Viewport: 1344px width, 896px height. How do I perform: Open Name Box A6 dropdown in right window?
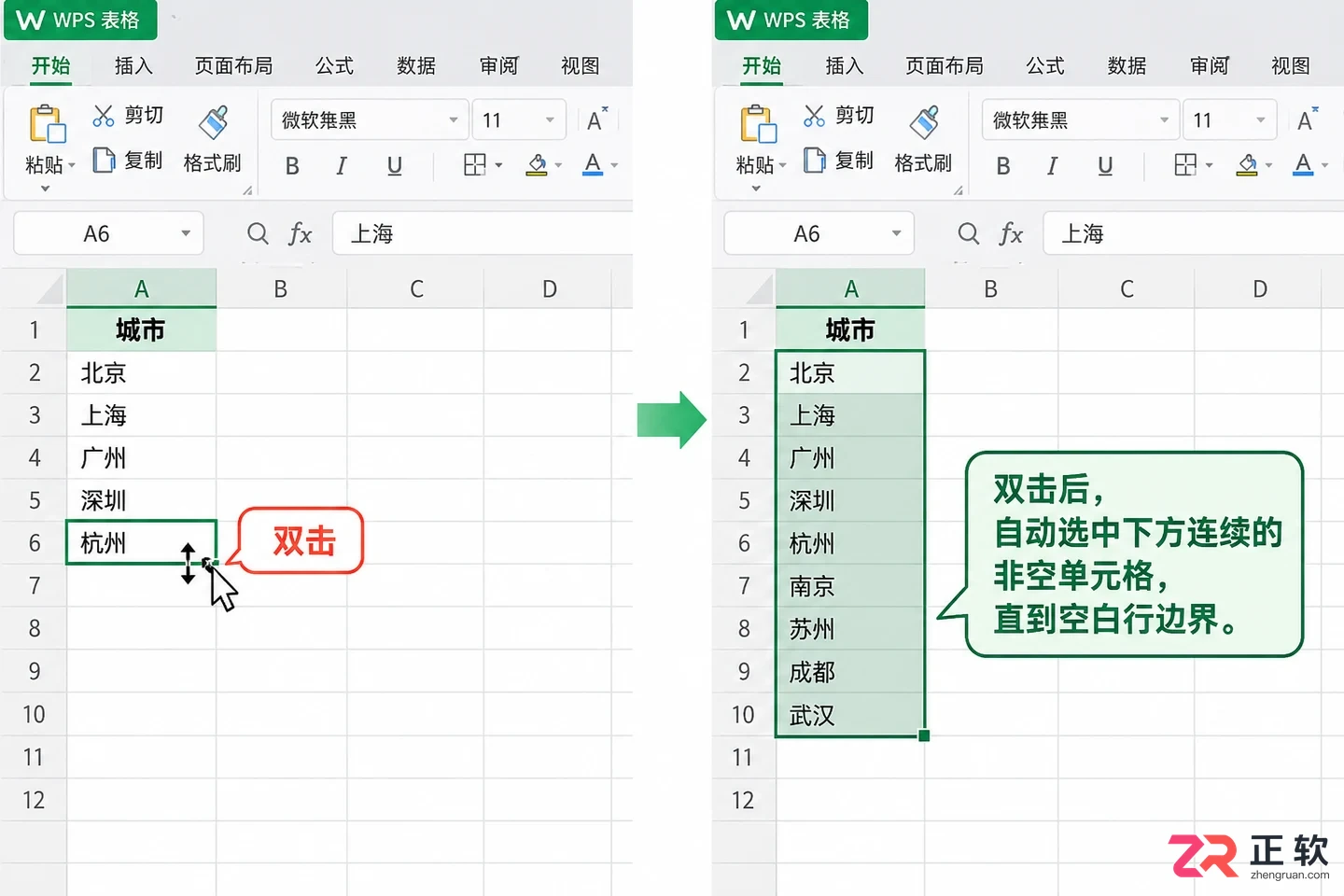(896, 233)
